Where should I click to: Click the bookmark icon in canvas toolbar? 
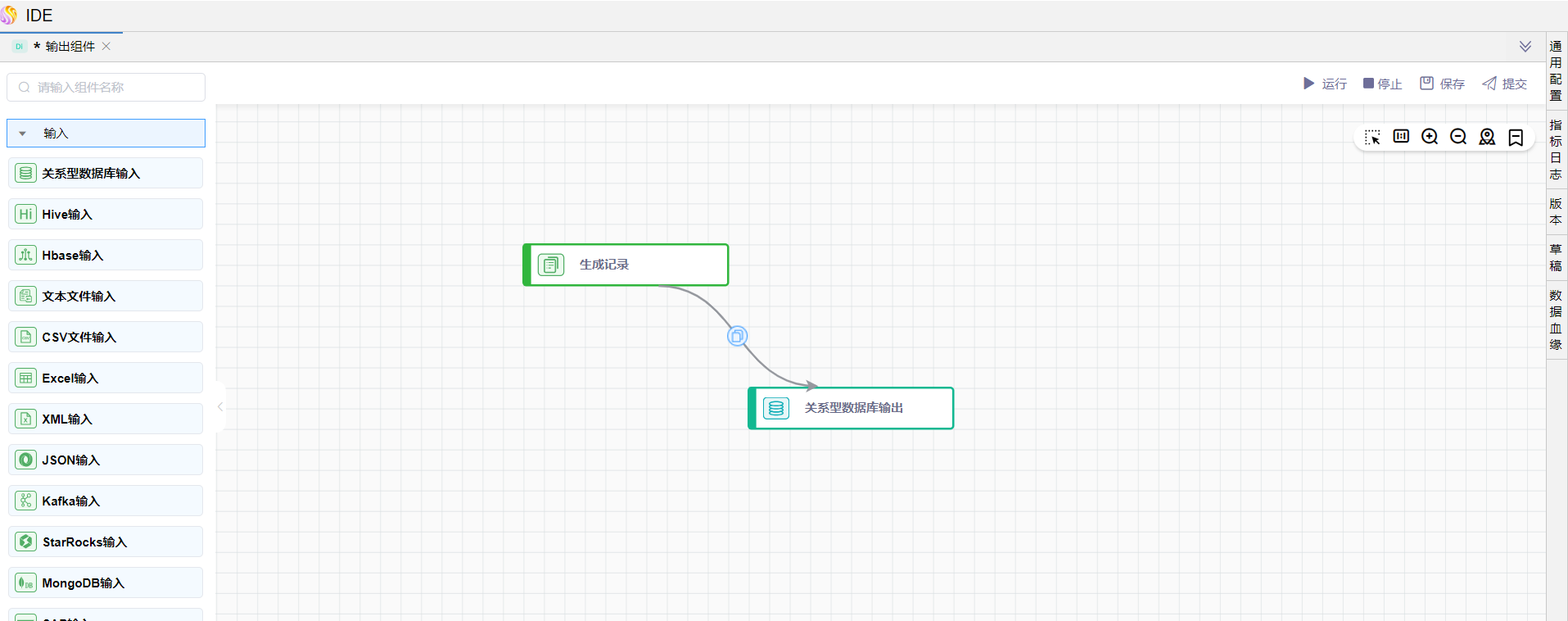coord(1516,137)
